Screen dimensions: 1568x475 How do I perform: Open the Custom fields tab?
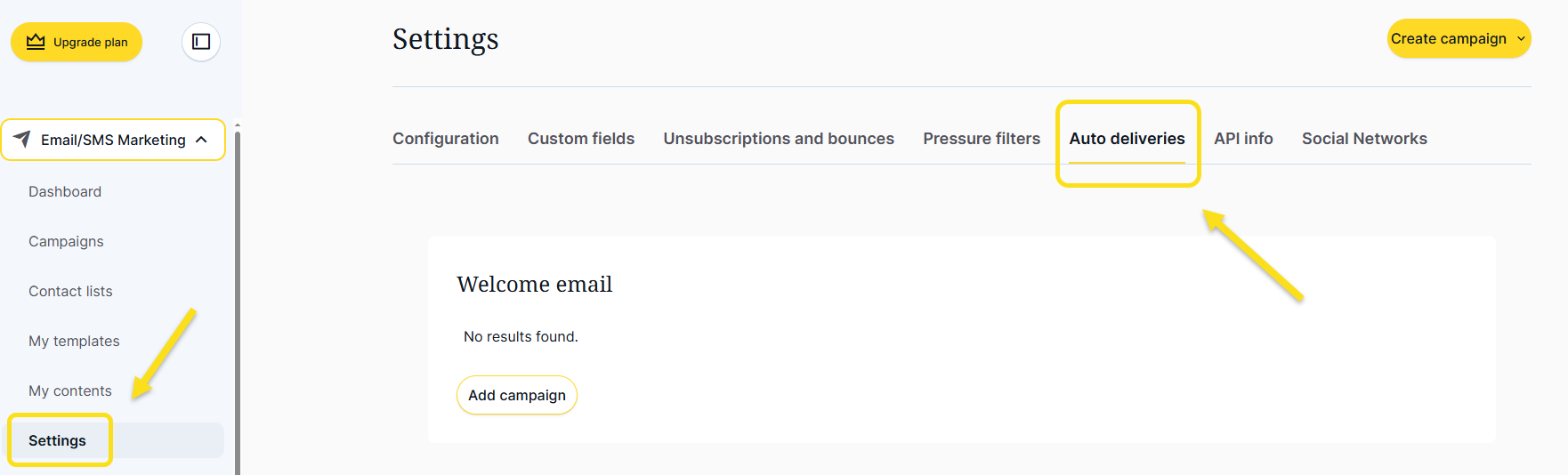coord(581,139)
